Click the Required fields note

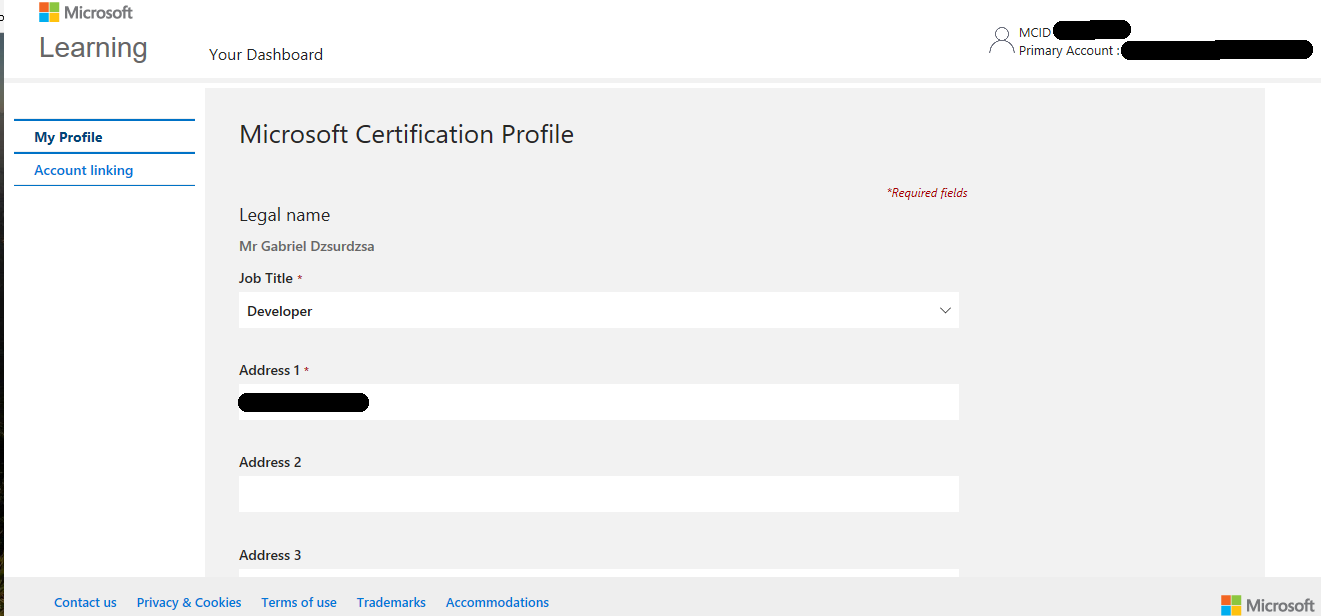[x=927, y=193]
